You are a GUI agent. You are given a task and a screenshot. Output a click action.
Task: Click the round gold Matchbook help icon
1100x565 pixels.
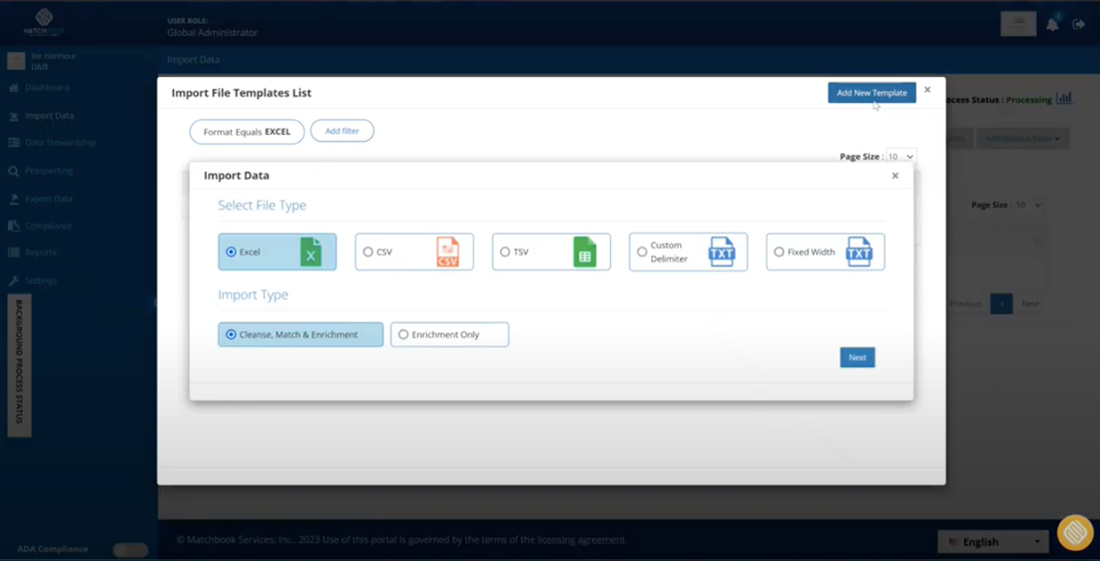(x=1075, y=533)
